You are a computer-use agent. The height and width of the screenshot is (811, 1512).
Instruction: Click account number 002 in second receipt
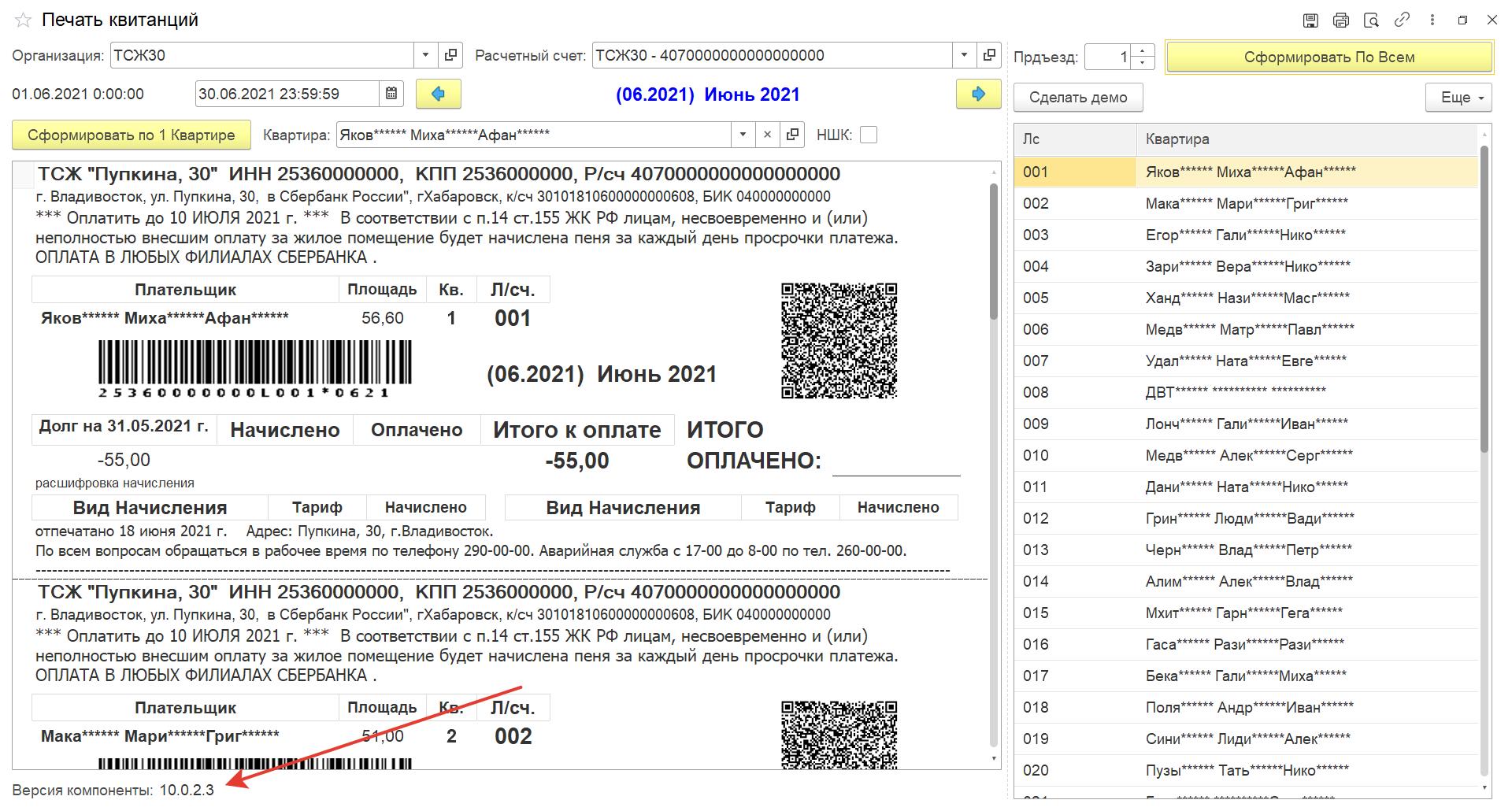tap(513, 736)
